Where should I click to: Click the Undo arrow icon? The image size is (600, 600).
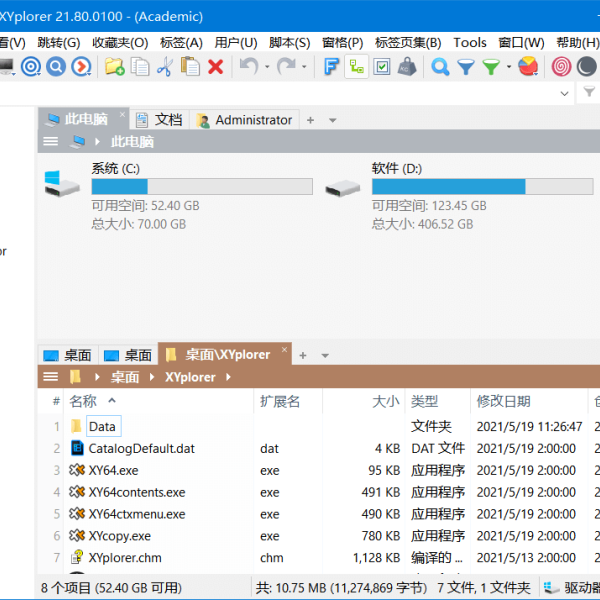[249, 67]
